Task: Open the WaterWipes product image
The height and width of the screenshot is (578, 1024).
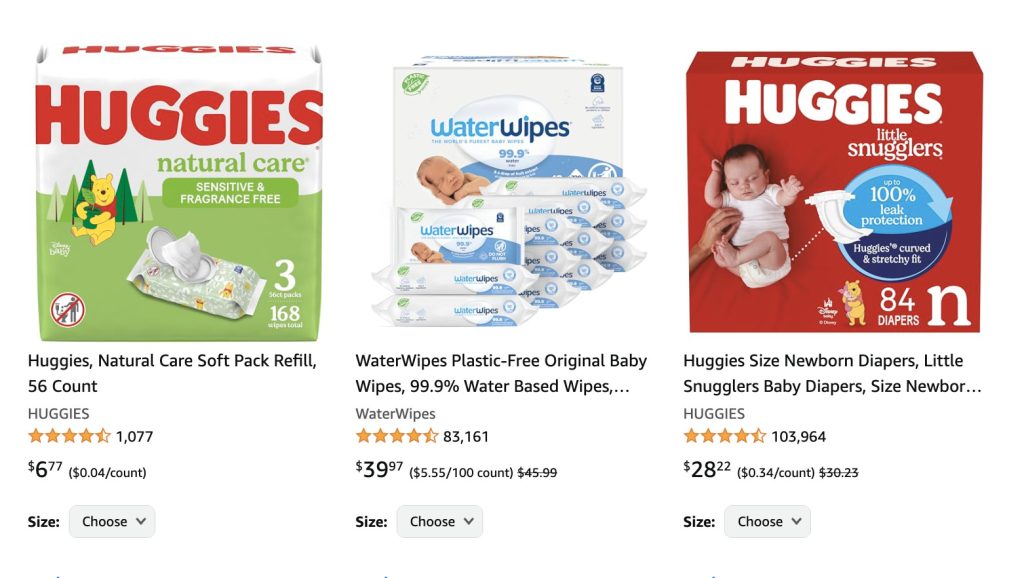Action: pos(507,191)
